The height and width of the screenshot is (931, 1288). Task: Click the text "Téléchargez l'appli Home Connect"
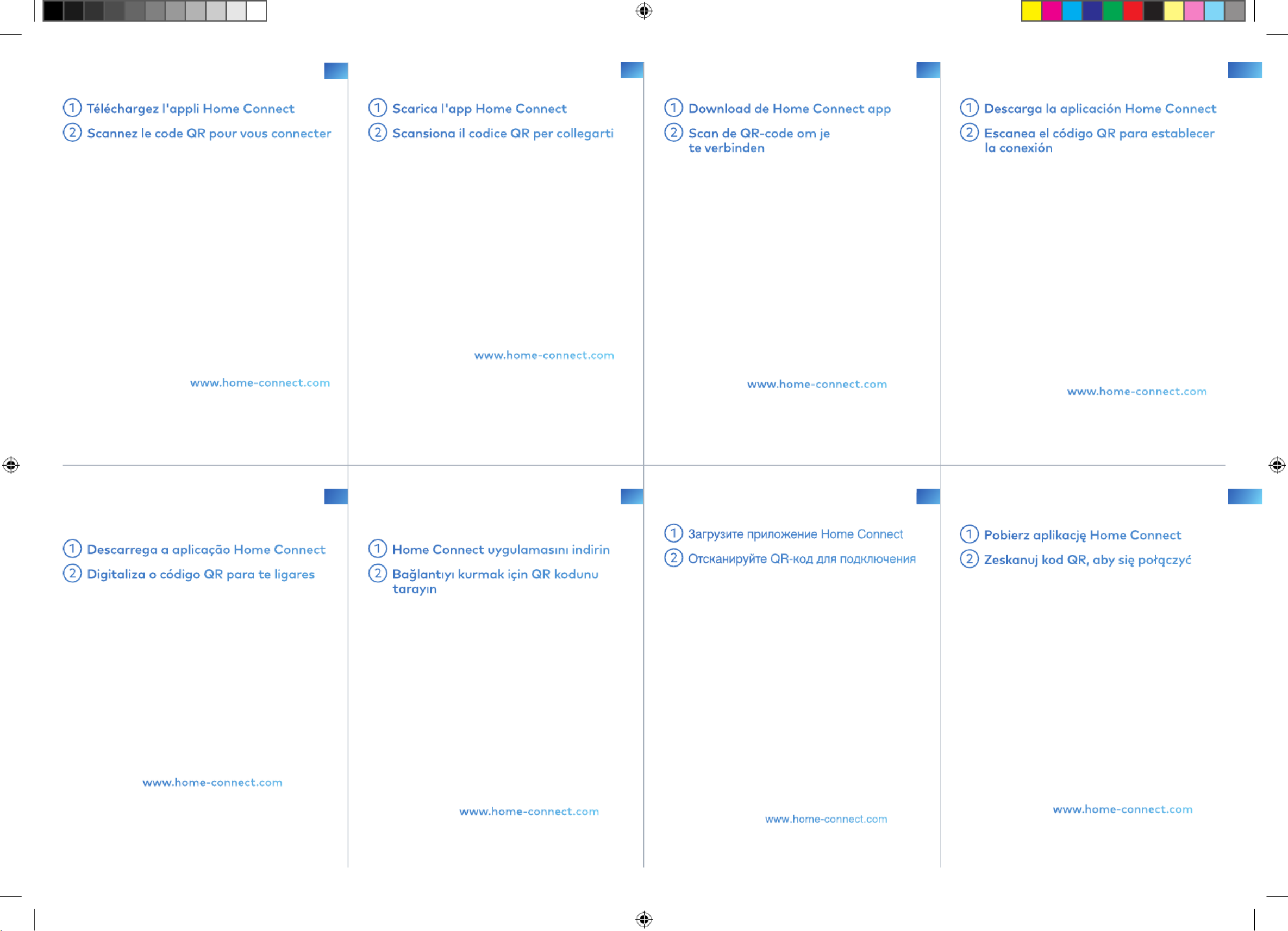[190, 109]
